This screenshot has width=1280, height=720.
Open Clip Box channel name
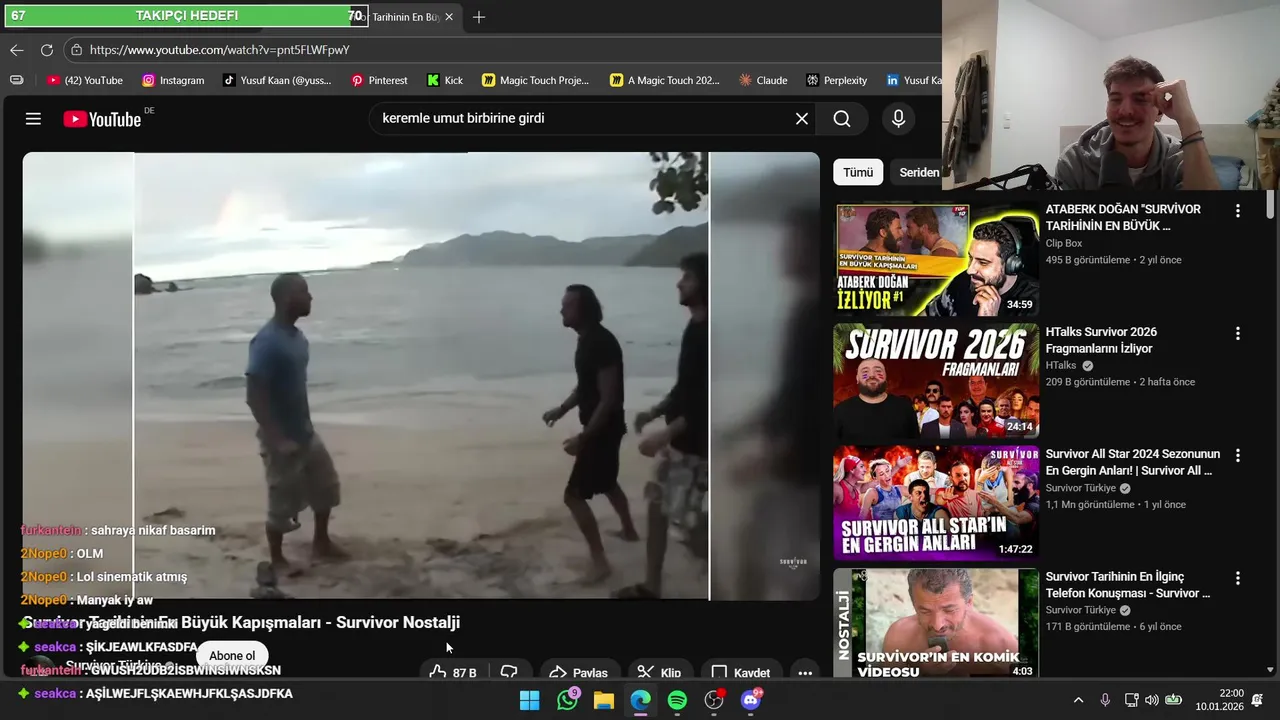click(x=1064, y=243)
